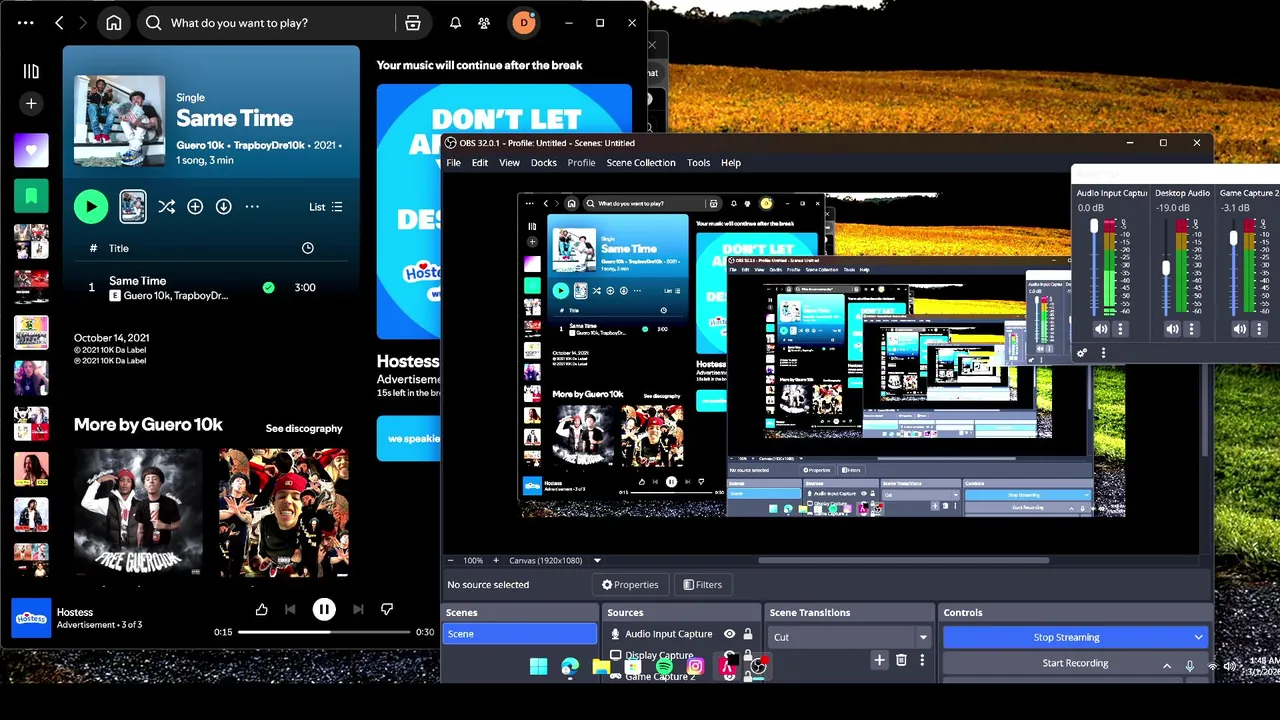Expand Stop Streaming dropdown arrow

point(1198,637)
